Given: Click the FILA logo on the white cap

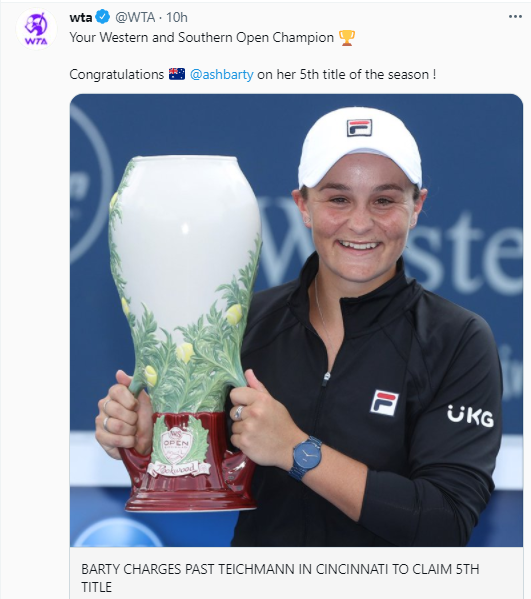Looking at the screenshot, I should pos(359,128).
